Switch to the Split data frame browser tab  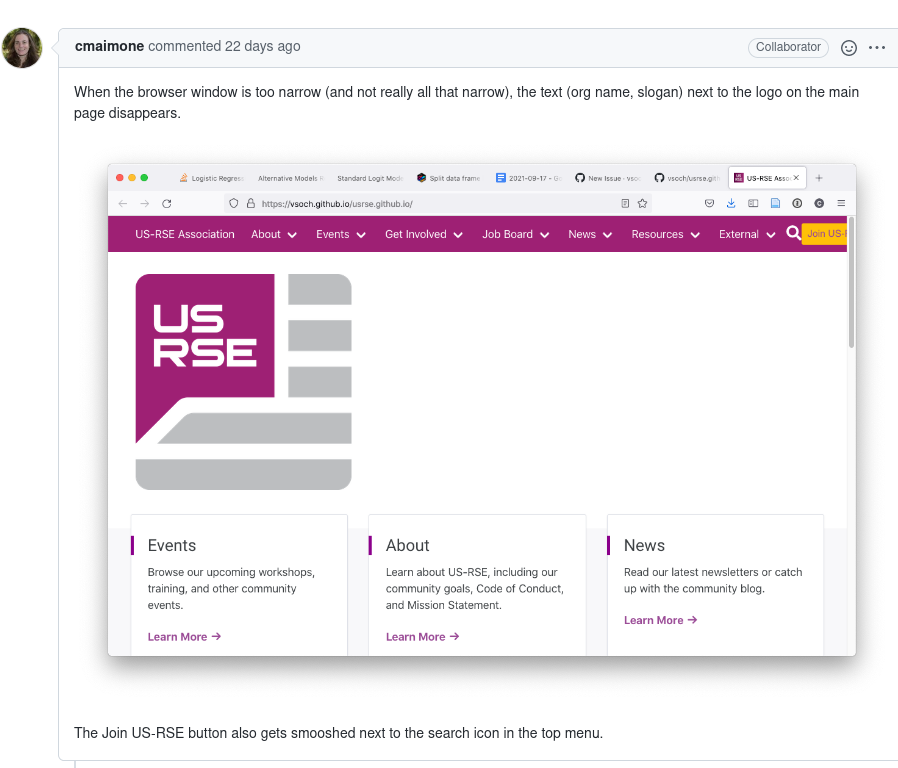pyautogui.click(x=449, y=178)
